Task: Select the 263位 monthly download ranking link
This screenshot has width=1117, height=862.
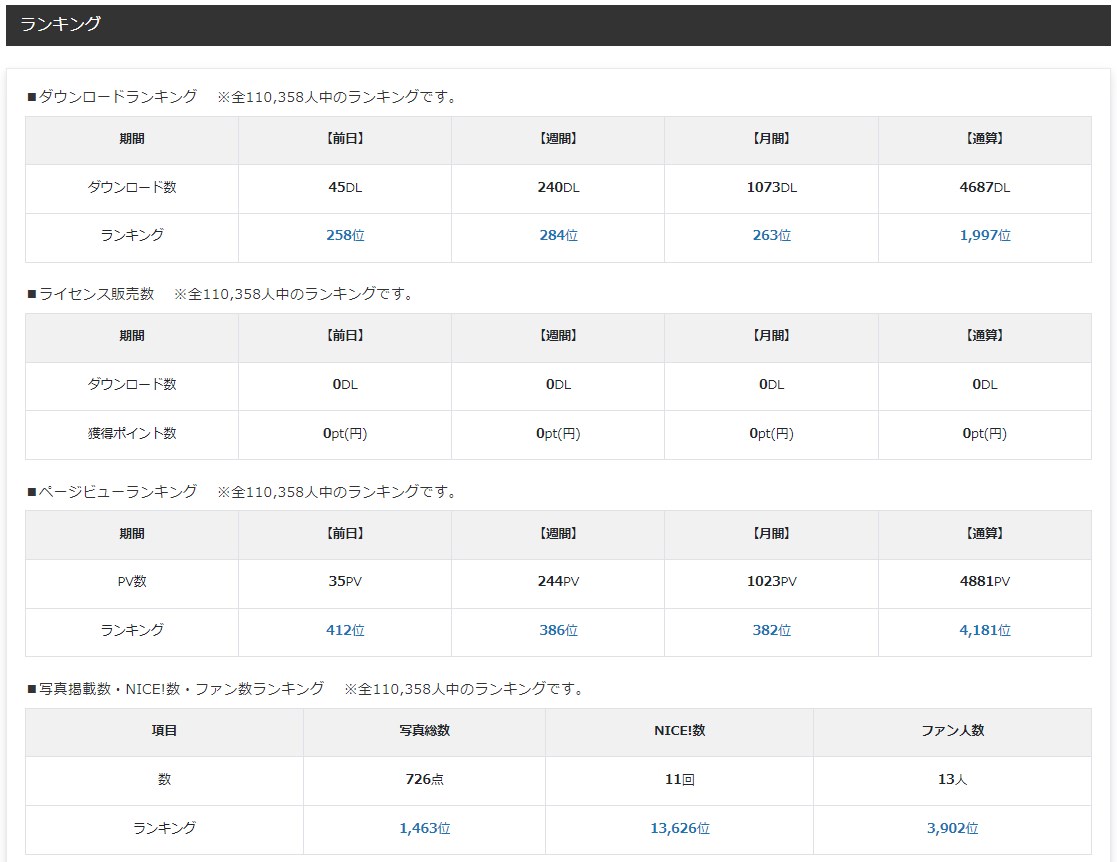Action: pyautogui.click(x=771, y=236)
